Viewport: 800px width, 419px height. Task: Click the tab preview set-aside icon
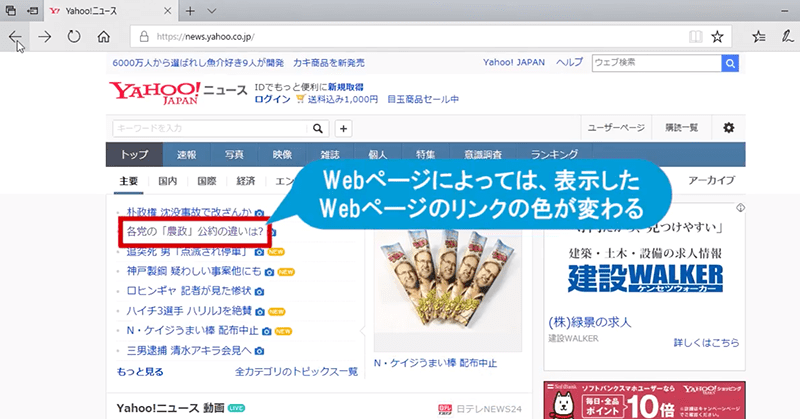click(10, 10)
